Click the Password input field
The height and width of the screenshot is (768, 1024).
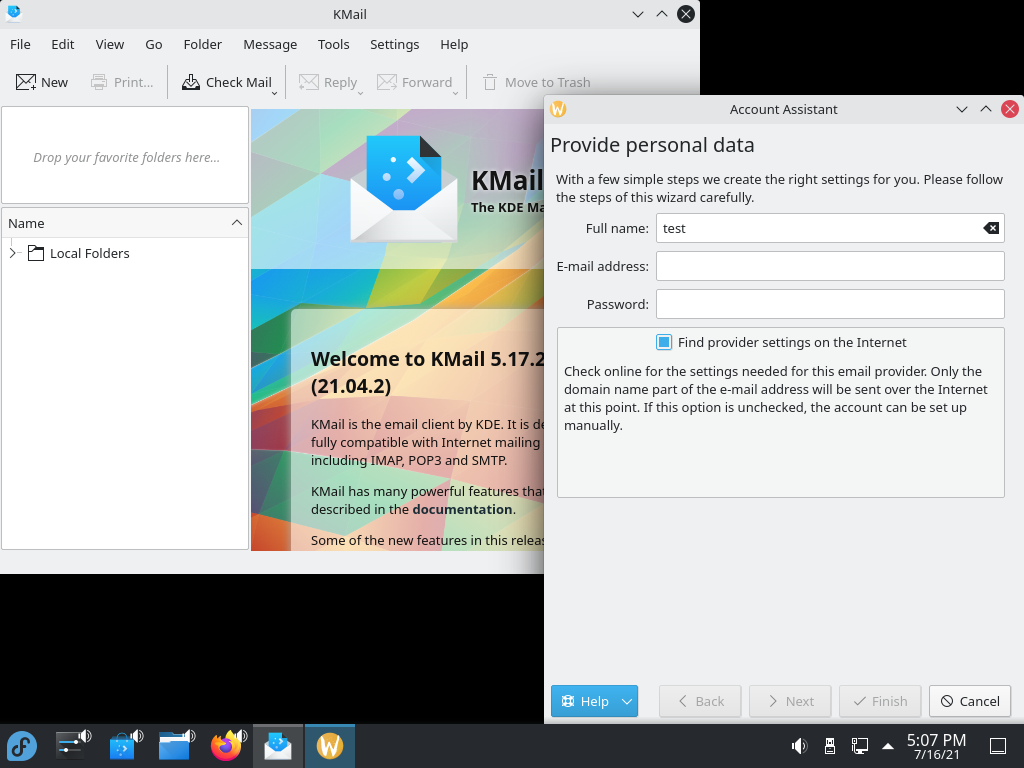click(830, 304)
